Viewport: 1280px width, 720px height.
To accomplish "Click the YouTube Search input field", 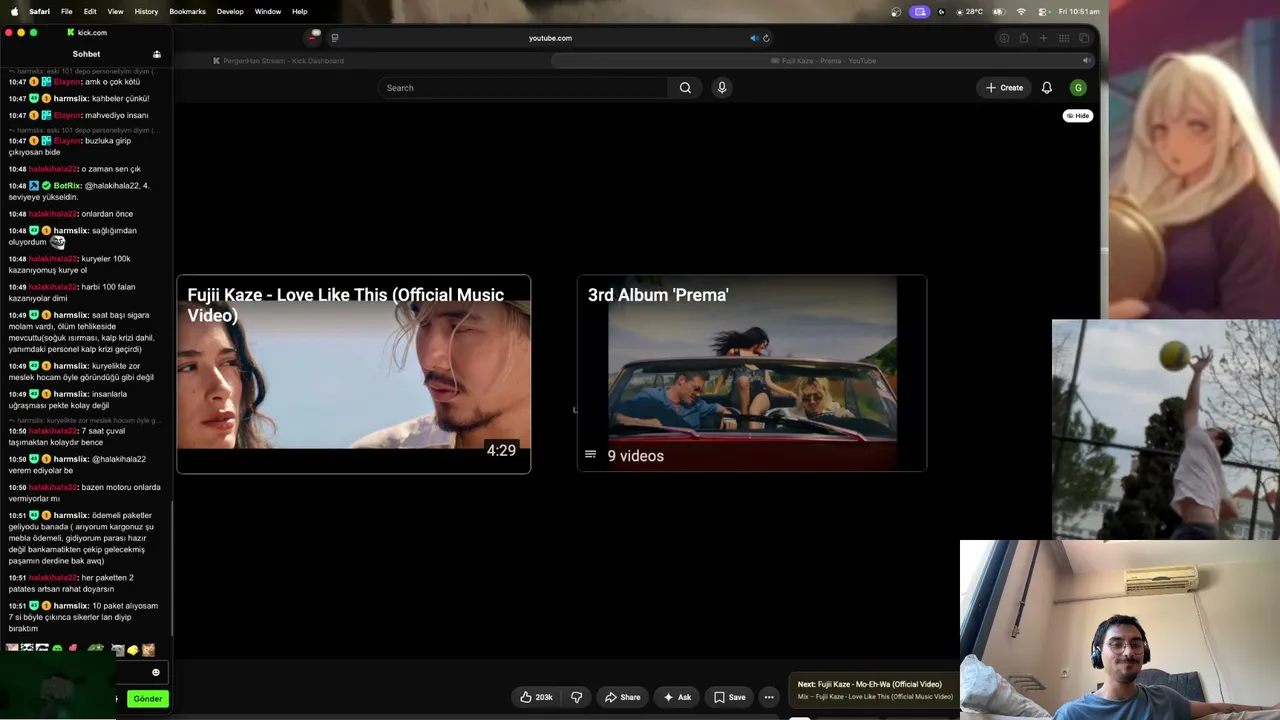I will tap(524, 88).
